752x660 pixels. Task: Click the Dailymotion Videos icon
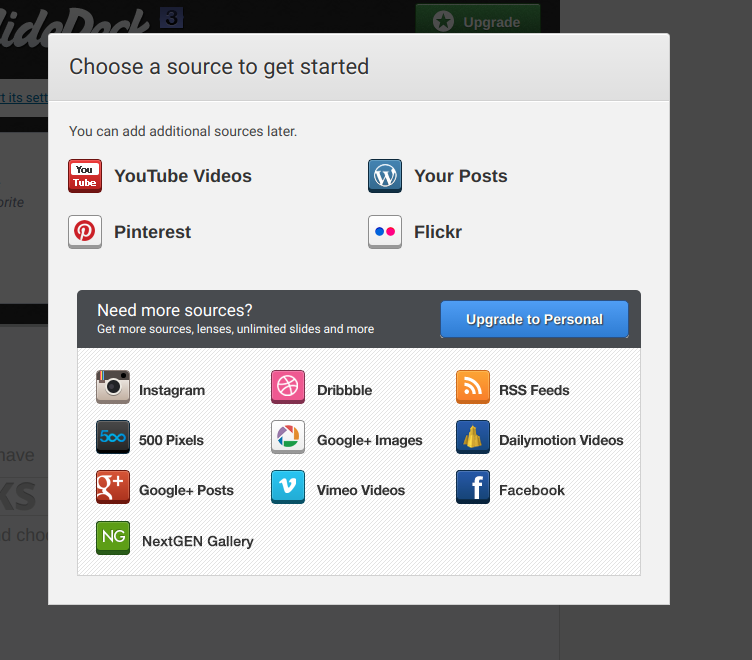point(473,437)
